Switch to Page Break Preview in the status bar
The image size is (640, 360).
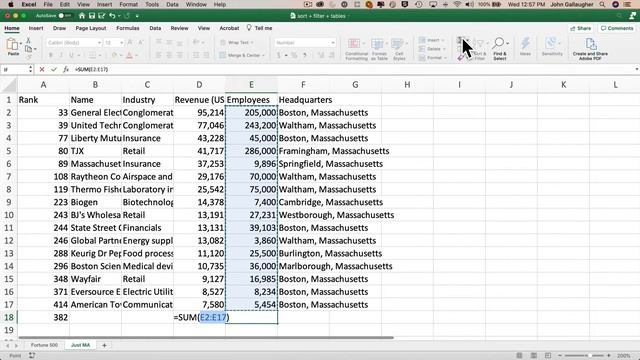click(x=548, y=356)
